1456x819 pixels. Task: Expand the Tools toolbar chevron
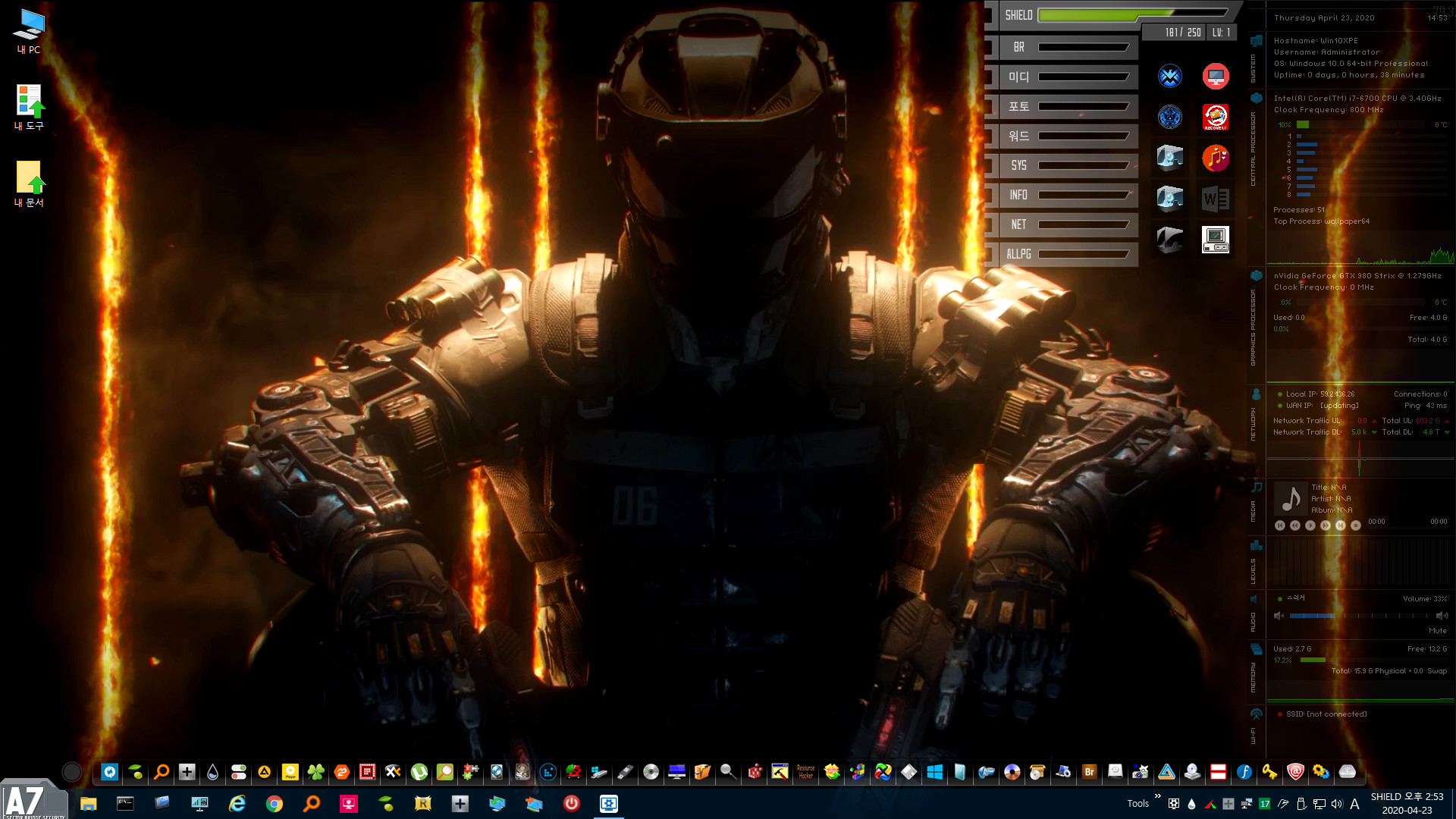tap(1157, 796)
